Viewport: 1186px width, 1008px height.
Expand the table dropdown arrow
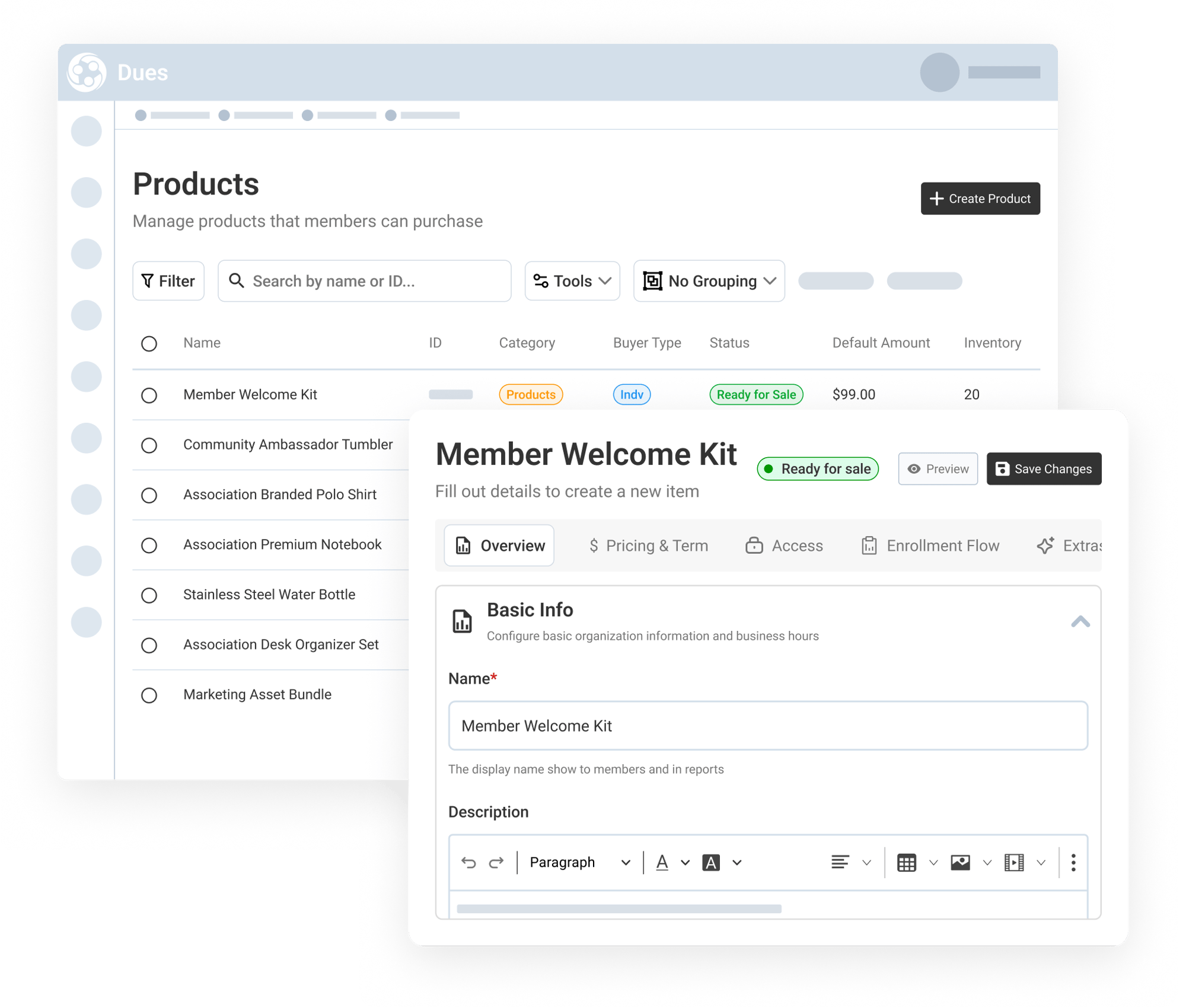pyautogui.click(x=933, y=863)
